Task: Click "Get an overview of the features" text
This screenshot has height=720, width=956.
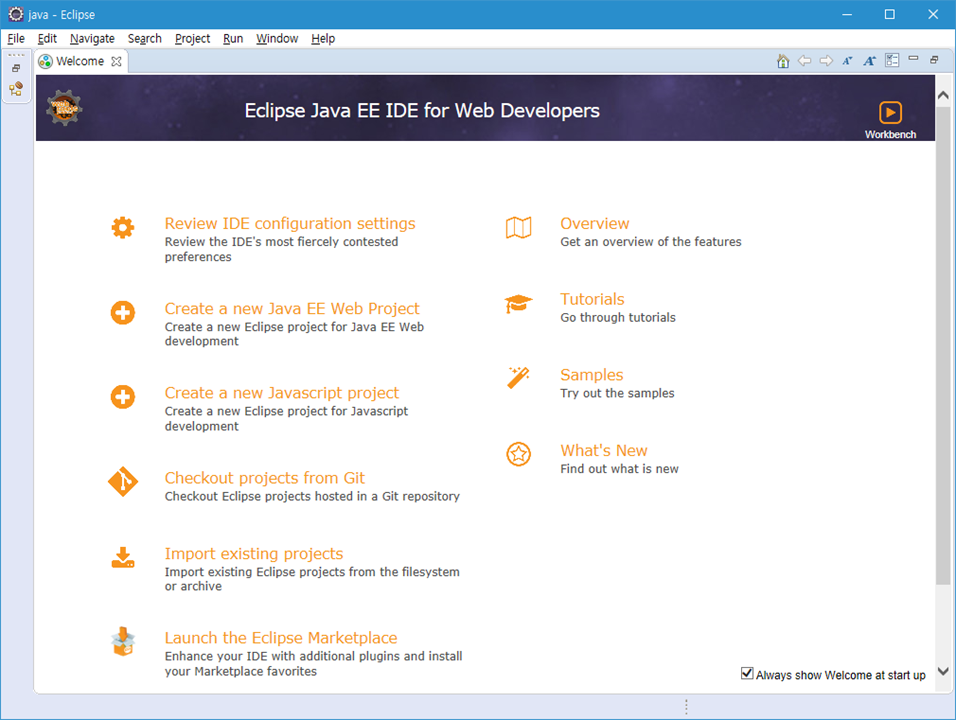Action: (651, 241)
